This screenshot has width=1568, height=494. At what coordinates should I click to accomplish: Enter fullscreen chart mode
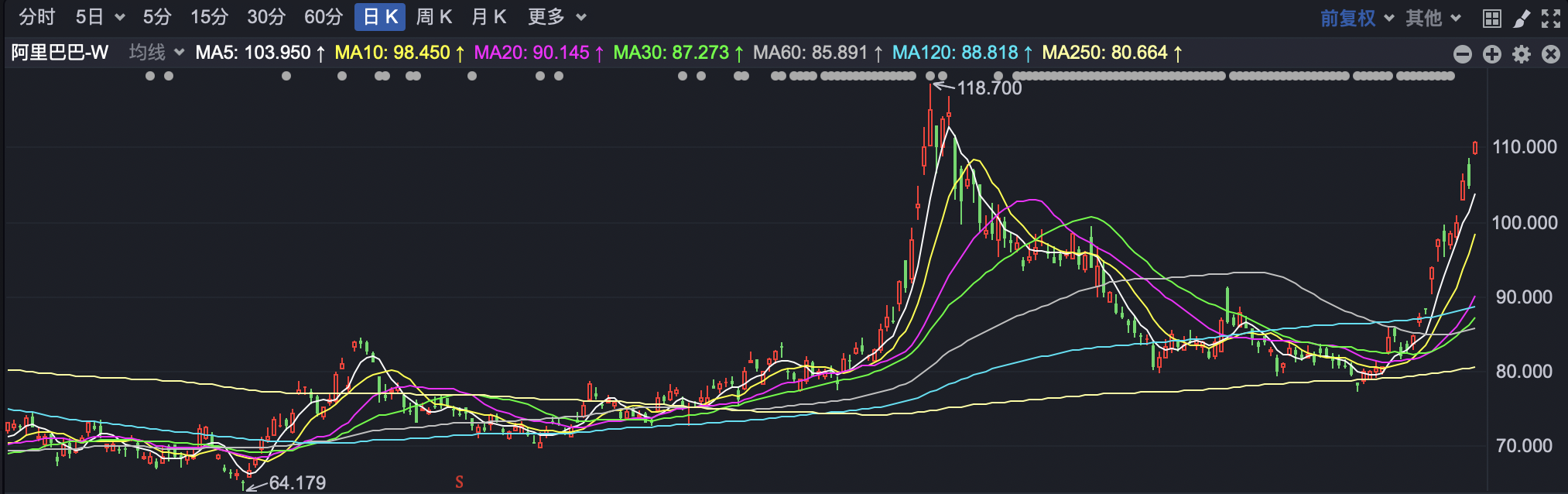[1551, 18]
